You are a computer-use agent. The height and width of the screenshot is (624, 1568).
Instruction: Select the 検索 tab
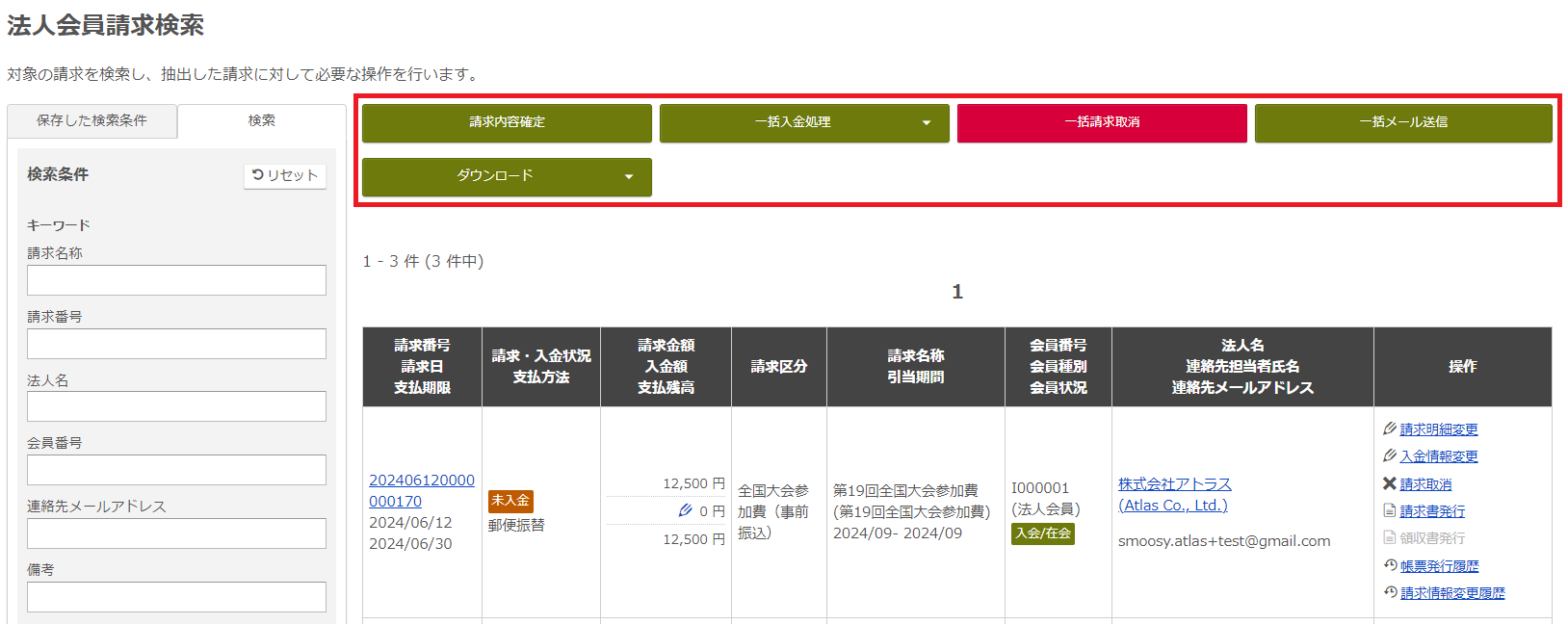pos(262,120)
